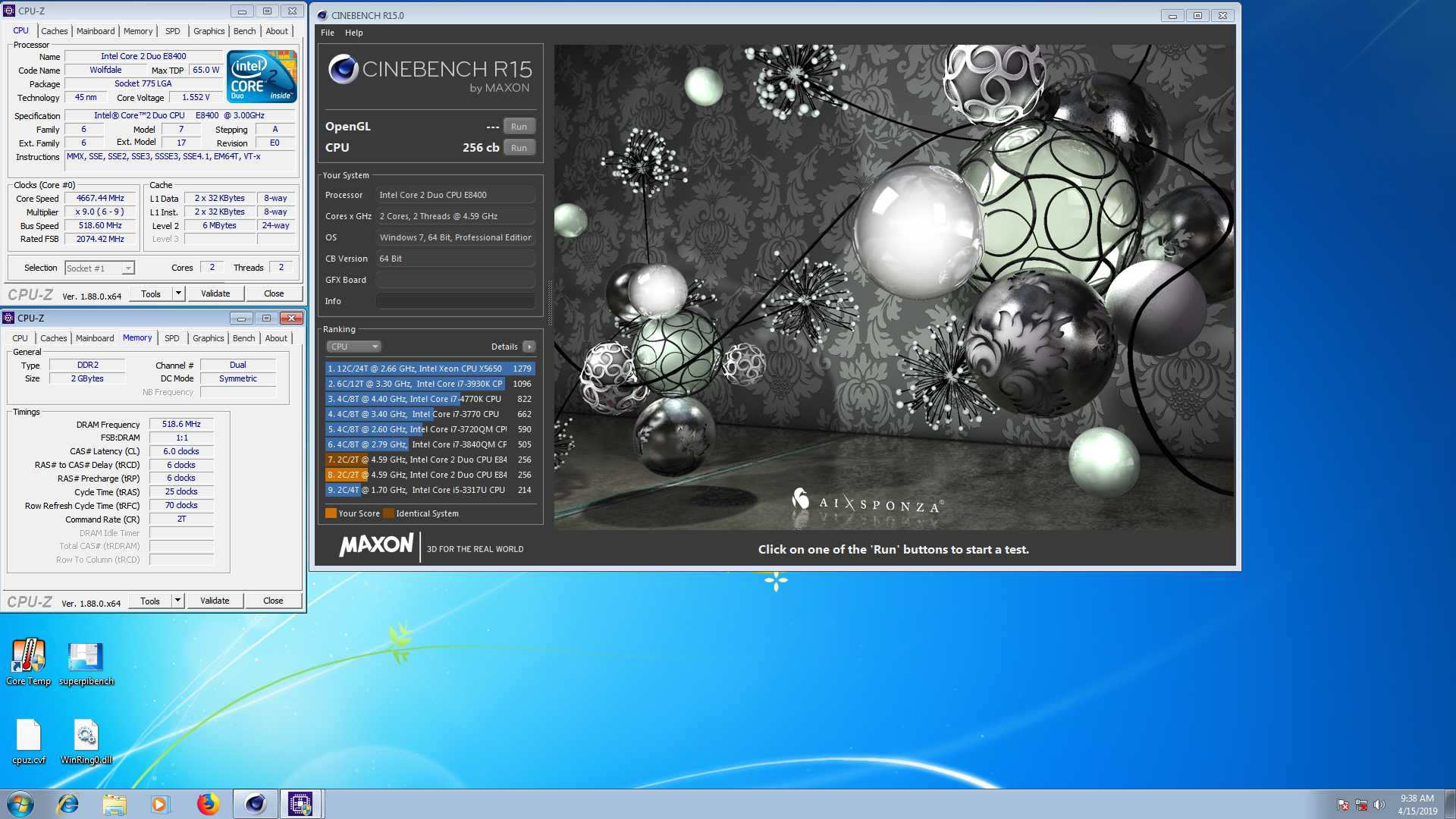Click Validate in top CPU-Z window
This screenshot has height=819, width=1456.
tap(215, 293)
